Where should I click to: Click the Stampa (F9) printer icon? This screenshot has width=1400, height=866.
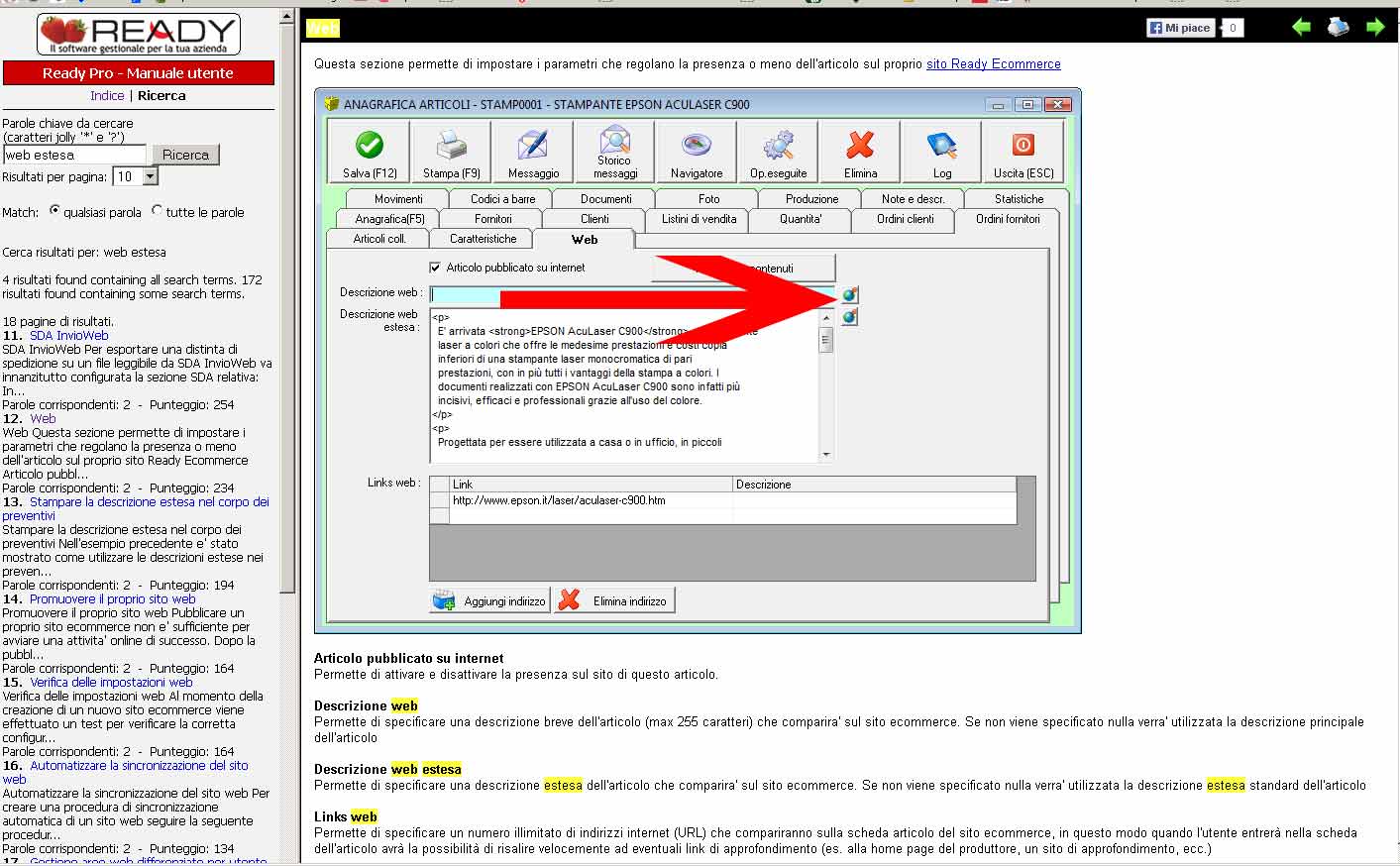coord(452,146)
